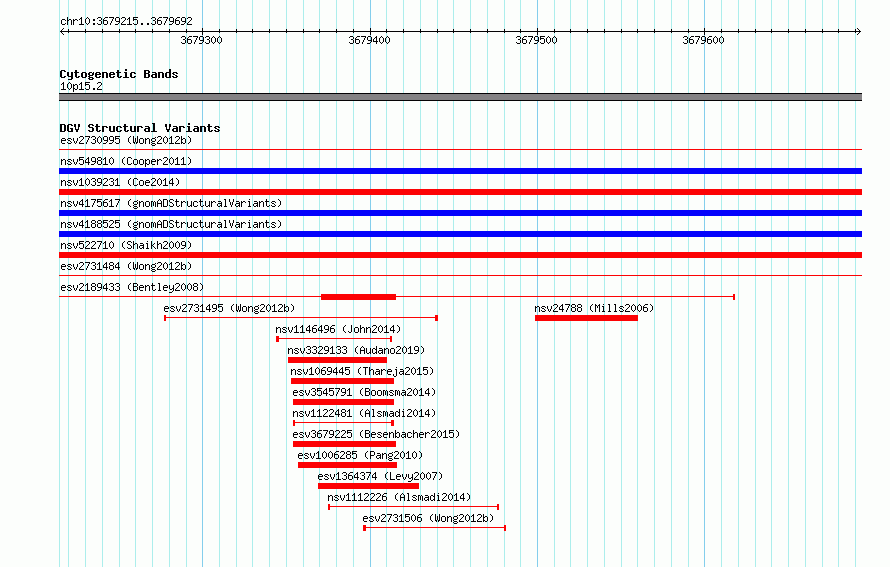Click the esv3545791 red variant bar
This screenshot has height=567, width=890.
pyautogui.click(x=343, y=402)
